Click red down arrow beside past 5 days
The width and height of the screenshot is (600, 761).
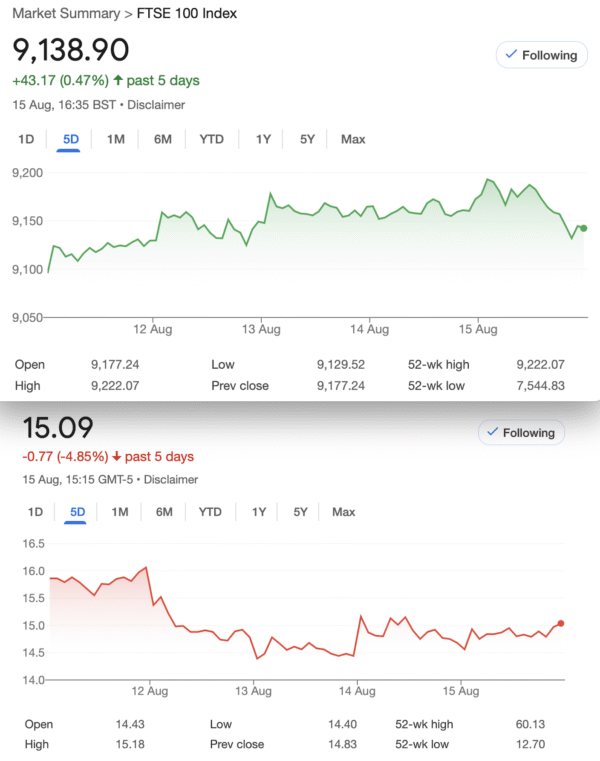[117, 456]
